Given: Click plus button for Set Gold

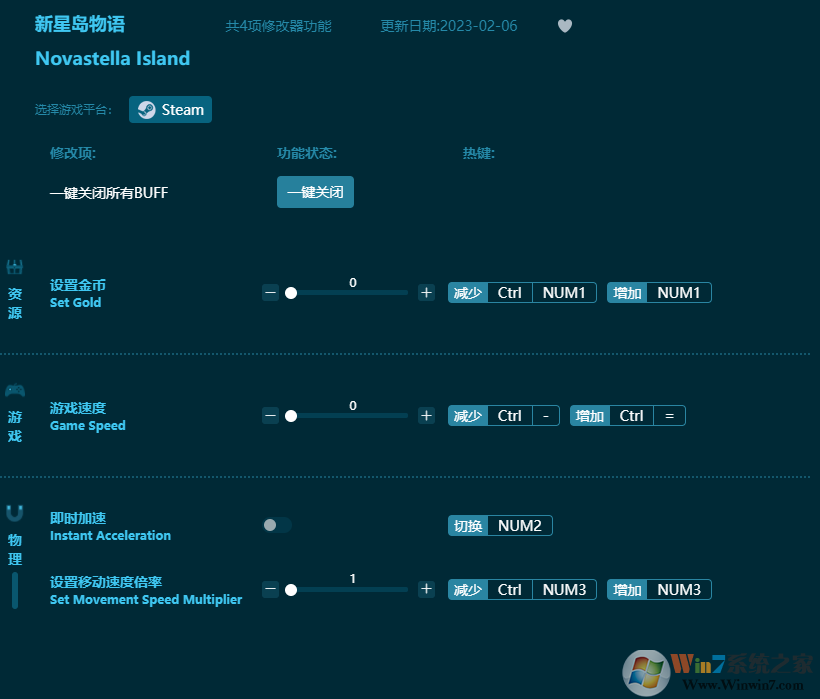Looking at the screenshot, I should (426, 293).
